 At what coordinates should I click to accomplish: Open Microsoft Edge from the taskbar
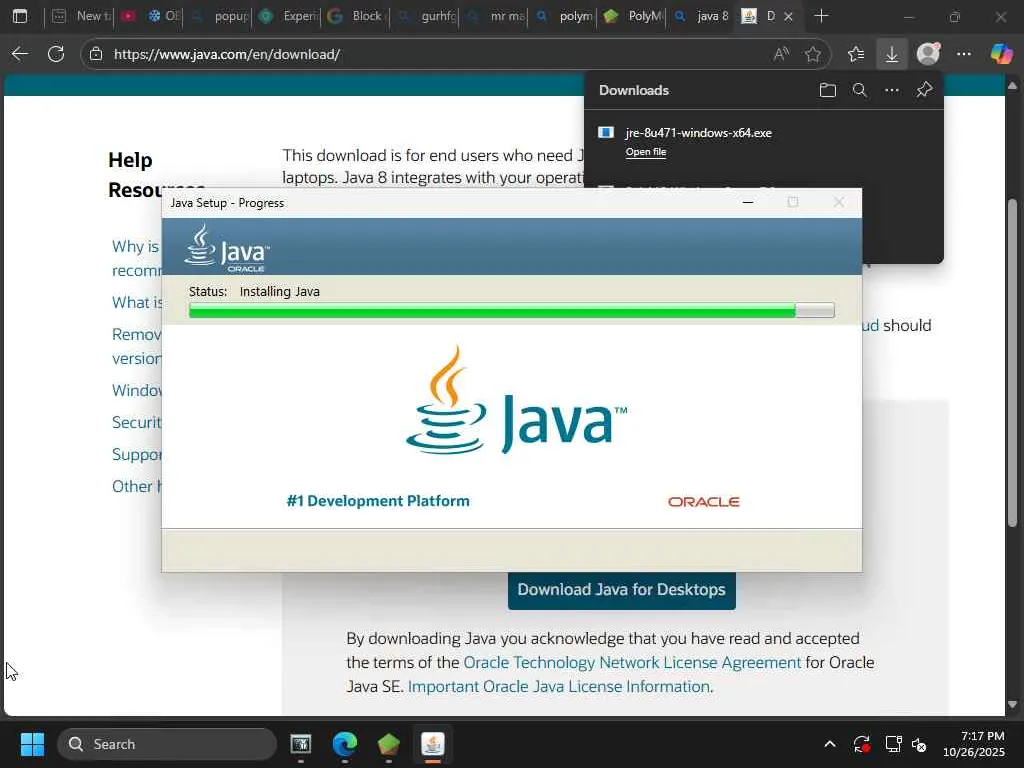(x=344, y=744)
